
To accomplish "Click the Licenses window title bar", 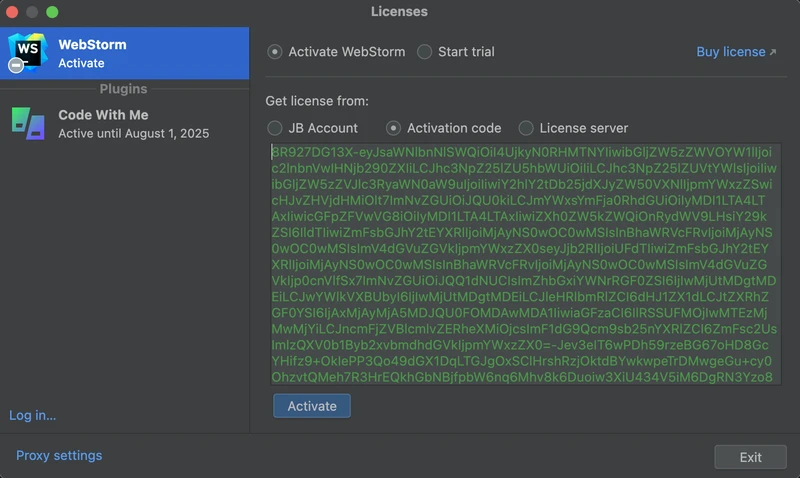I will coord(399,12).
